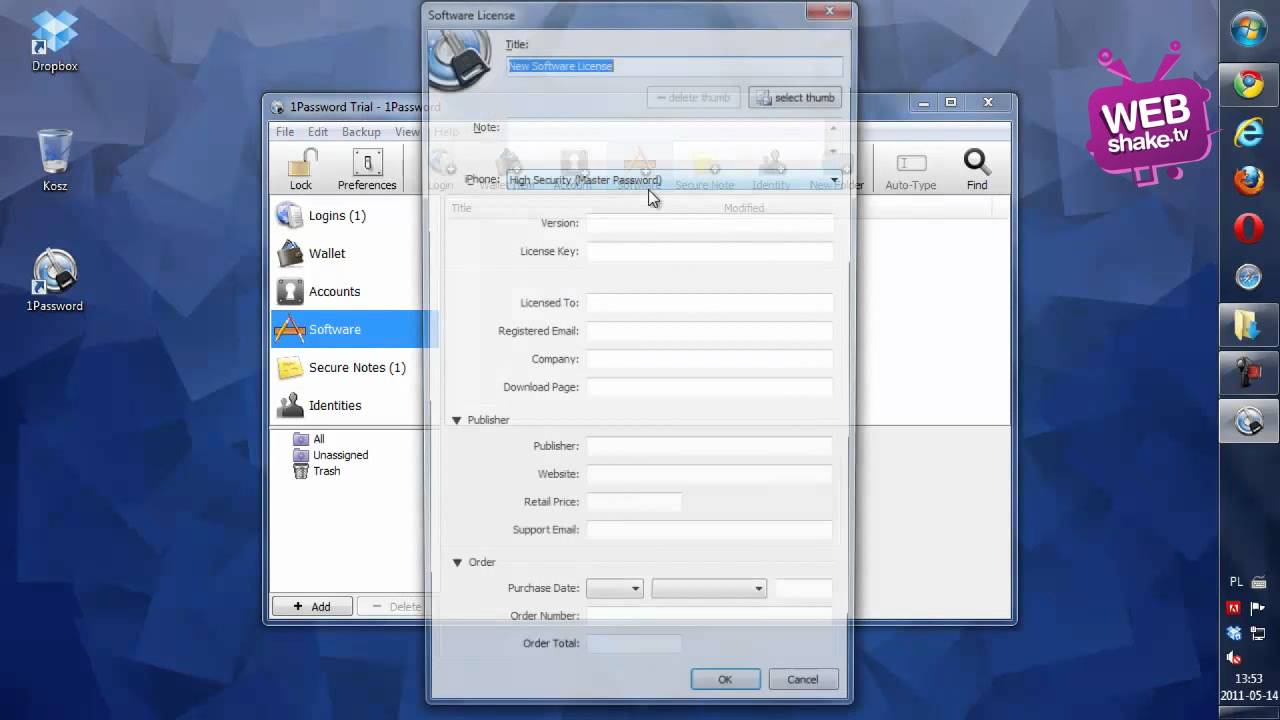Open the Backup menu
The height and width of the screenshot is (720, 1280).
pos(361,132)
